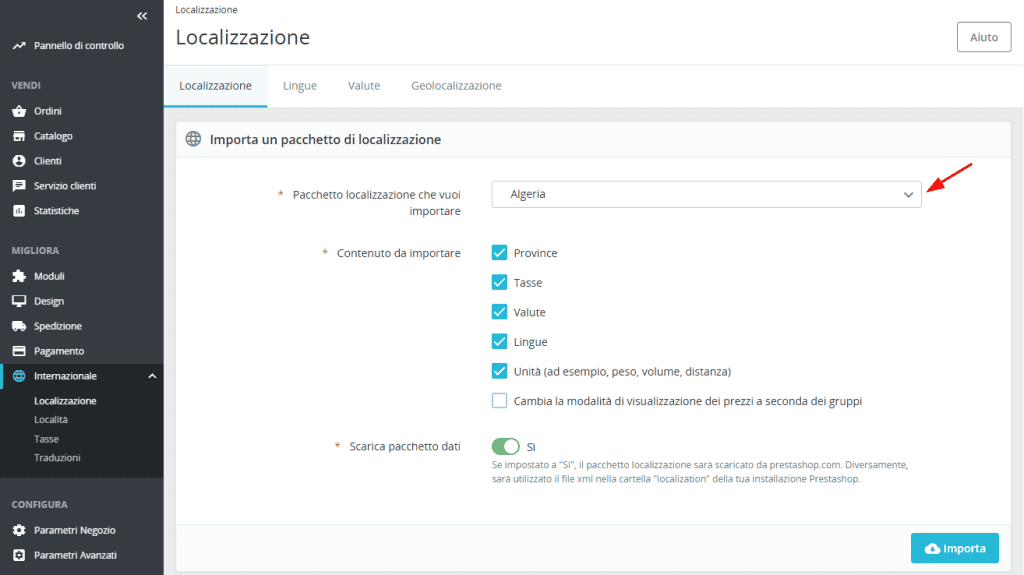Image resolution: width=1024 pixels, height=575 pixels.
Task: Switch to the Lingue tab
Action: point(300,86)
